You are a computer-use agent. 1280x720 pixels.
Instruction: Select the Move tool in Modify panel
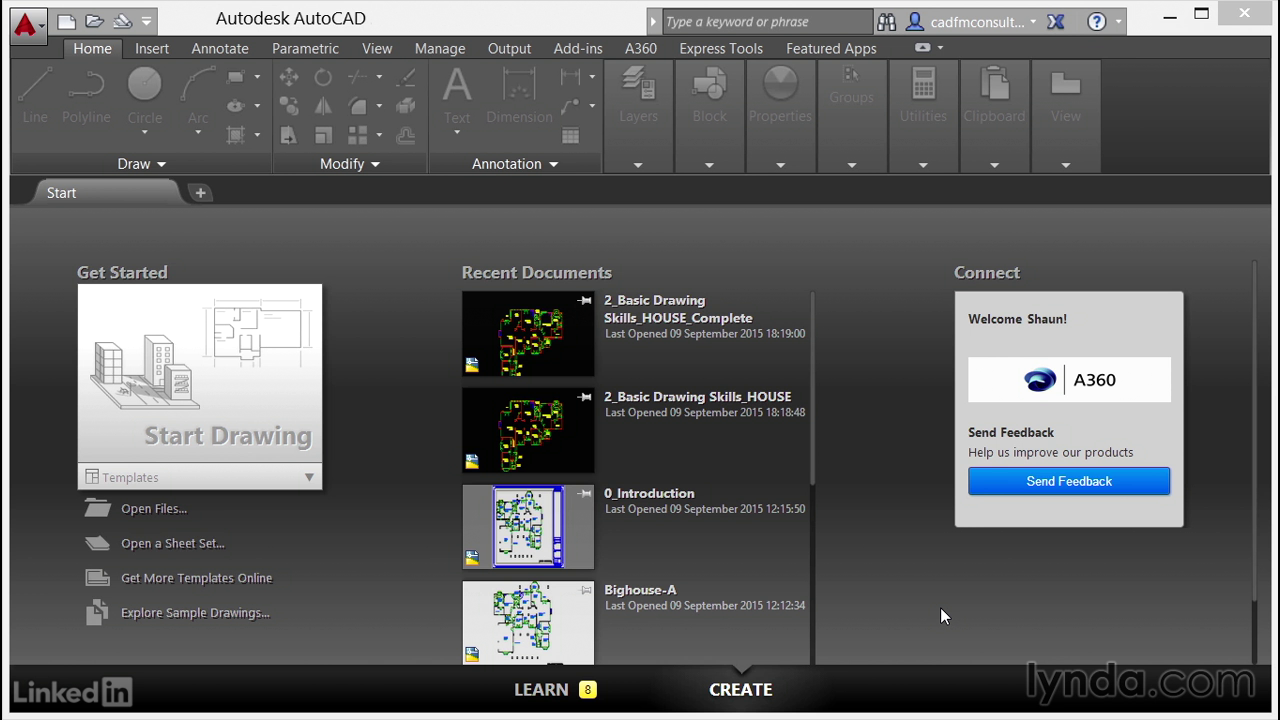pyautogui.click(x=289, y=77)
